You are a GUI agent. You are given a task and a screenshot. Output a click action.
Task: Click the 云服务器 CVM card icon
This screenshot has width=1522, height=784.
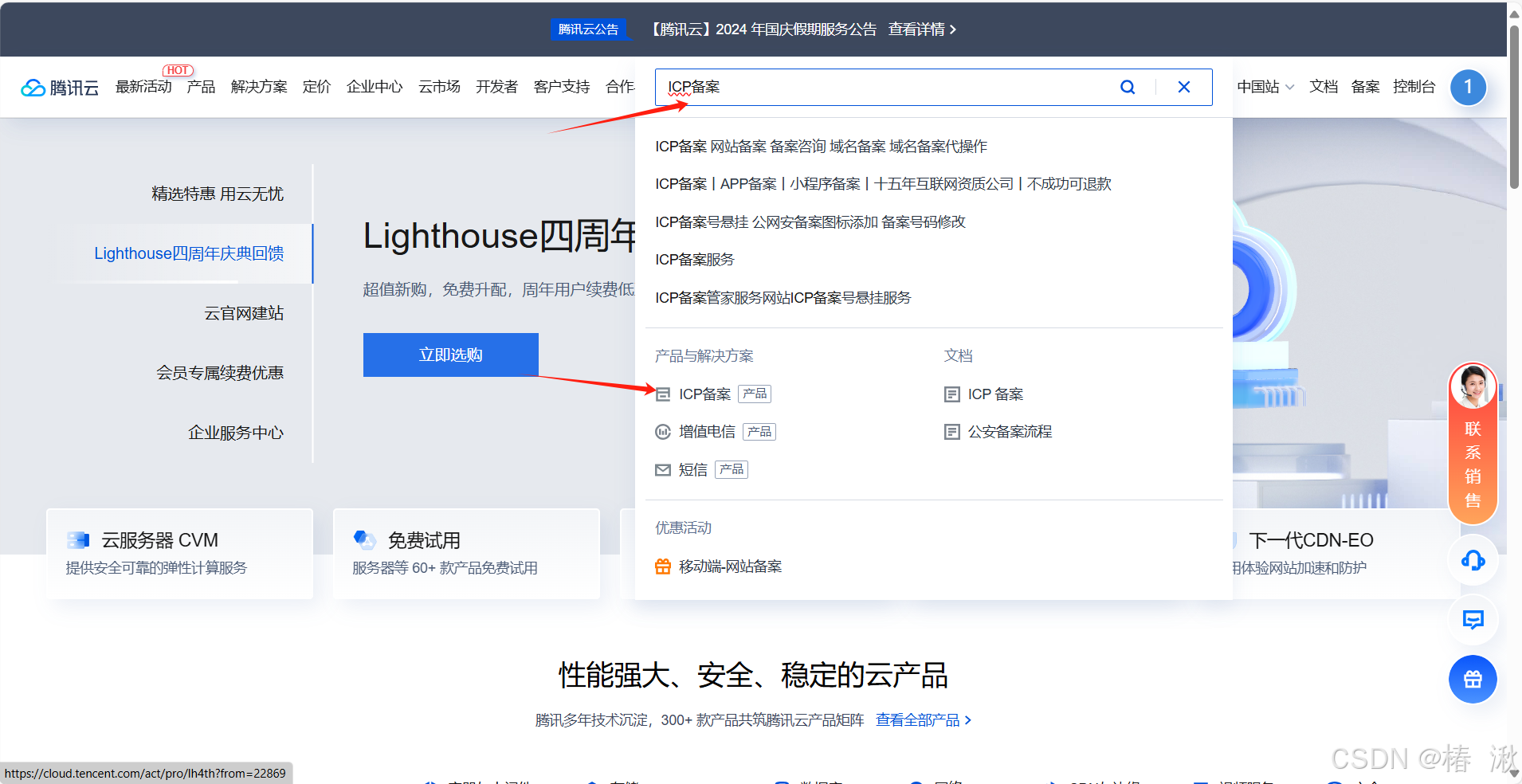click(78, 540)
